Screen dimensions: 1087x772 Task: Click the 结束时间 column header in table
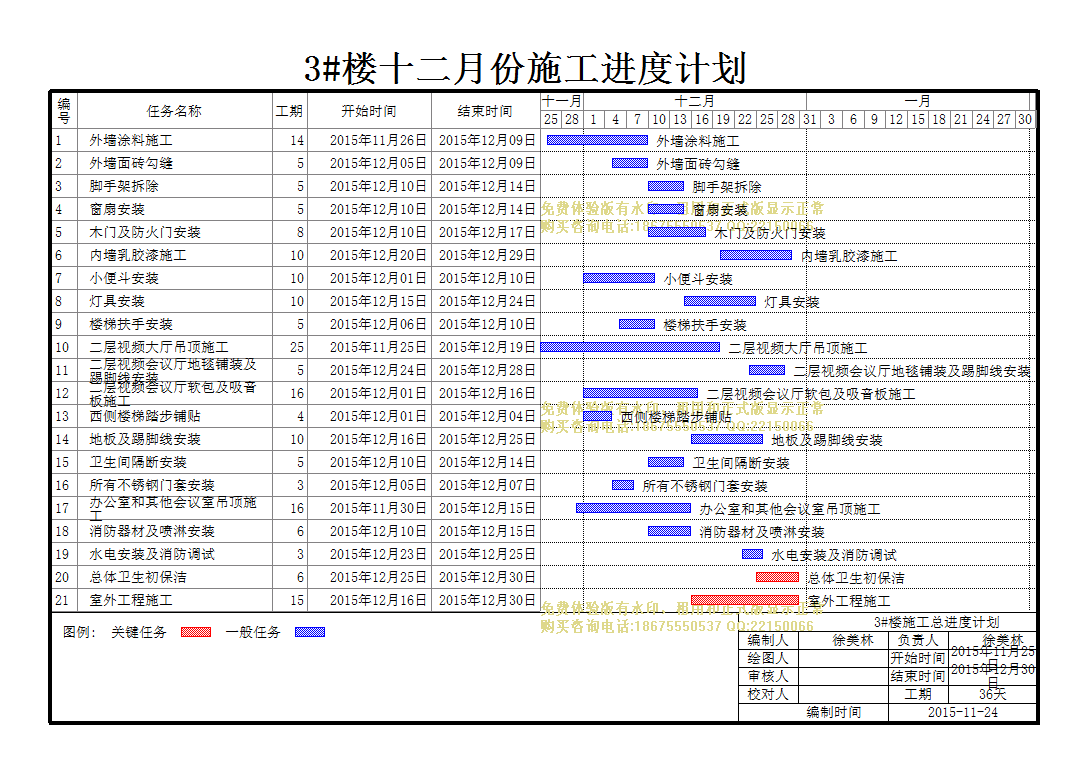(x=485, y=111)
